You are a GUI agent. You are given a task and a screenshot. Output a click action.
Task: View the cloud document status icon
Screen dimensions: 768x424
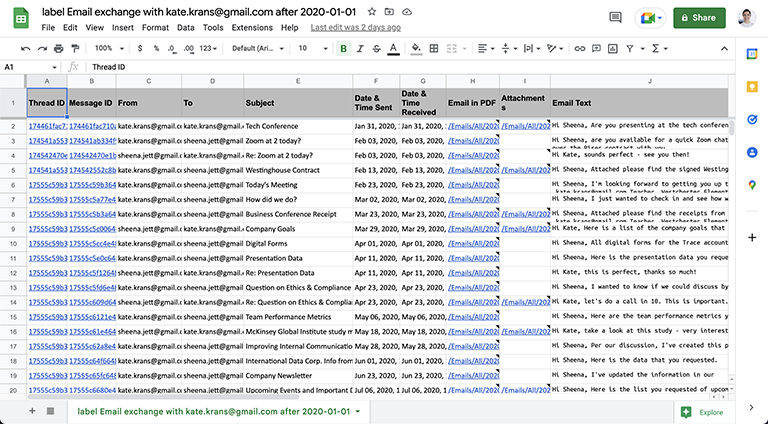(x=407, y=12)
